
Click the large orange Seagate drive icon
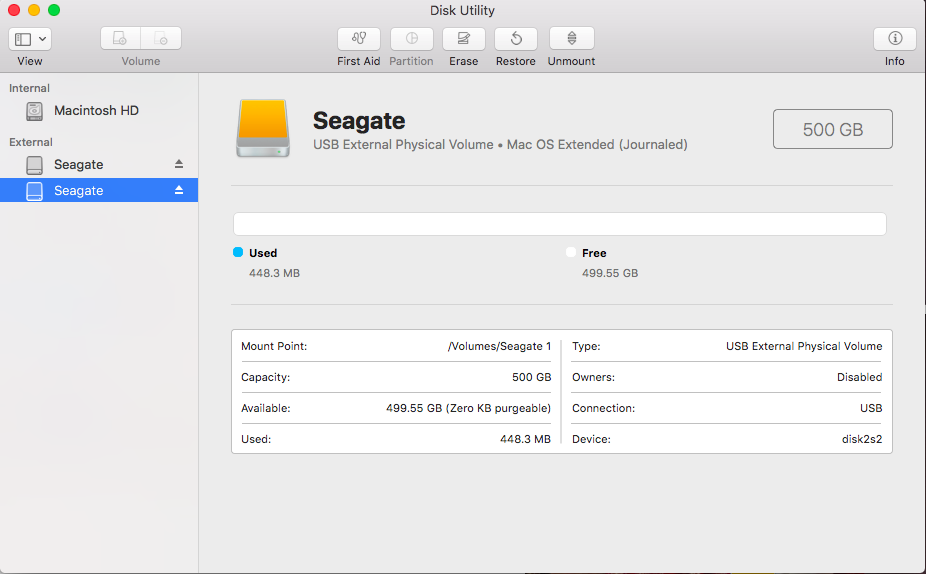[x=263, y=128]
